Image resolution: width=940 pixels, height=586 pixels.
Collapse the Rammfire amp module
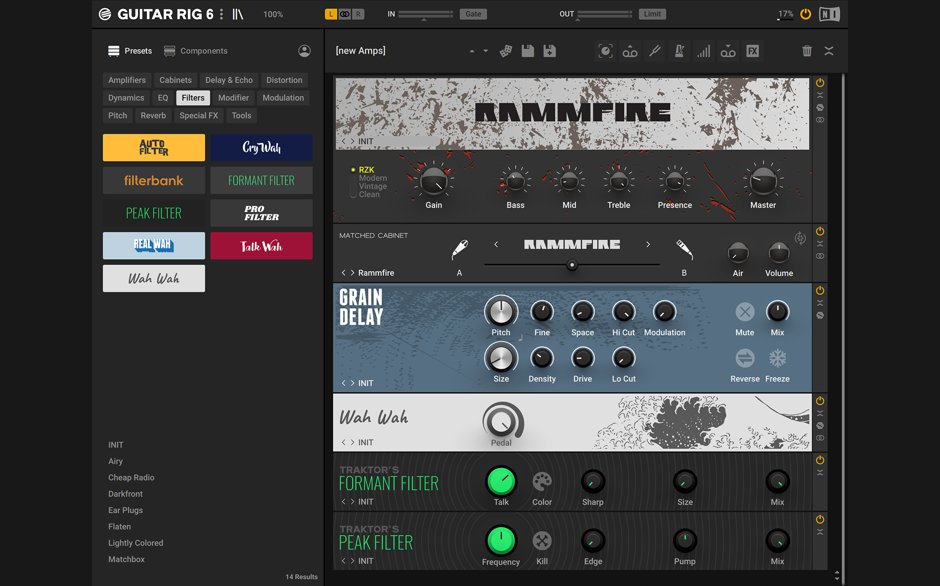pos(820,95)
